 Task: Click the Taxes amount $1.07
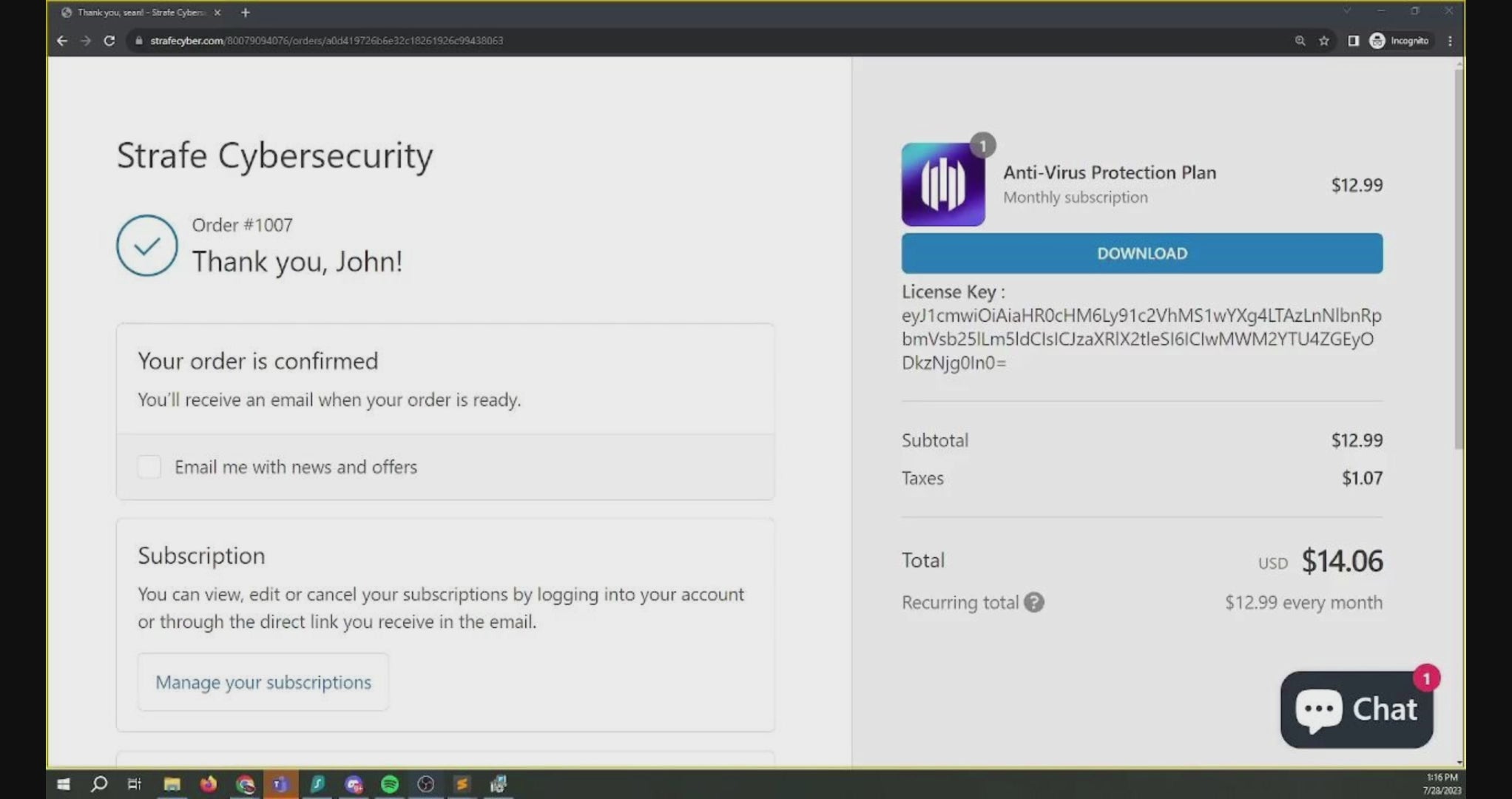pos(1362,478)
